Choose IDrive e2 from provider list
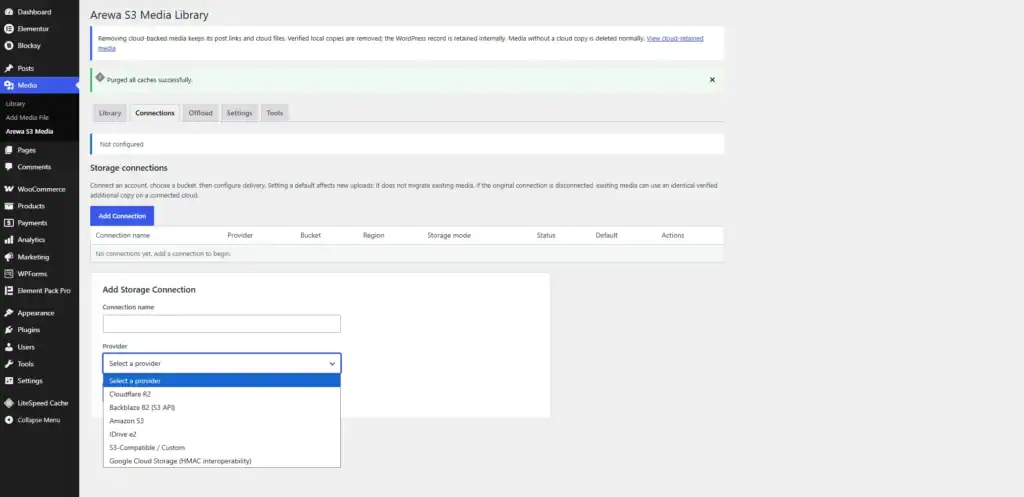Image resolution: width=1024 pixels, height=497 pixels. [221, 434]
